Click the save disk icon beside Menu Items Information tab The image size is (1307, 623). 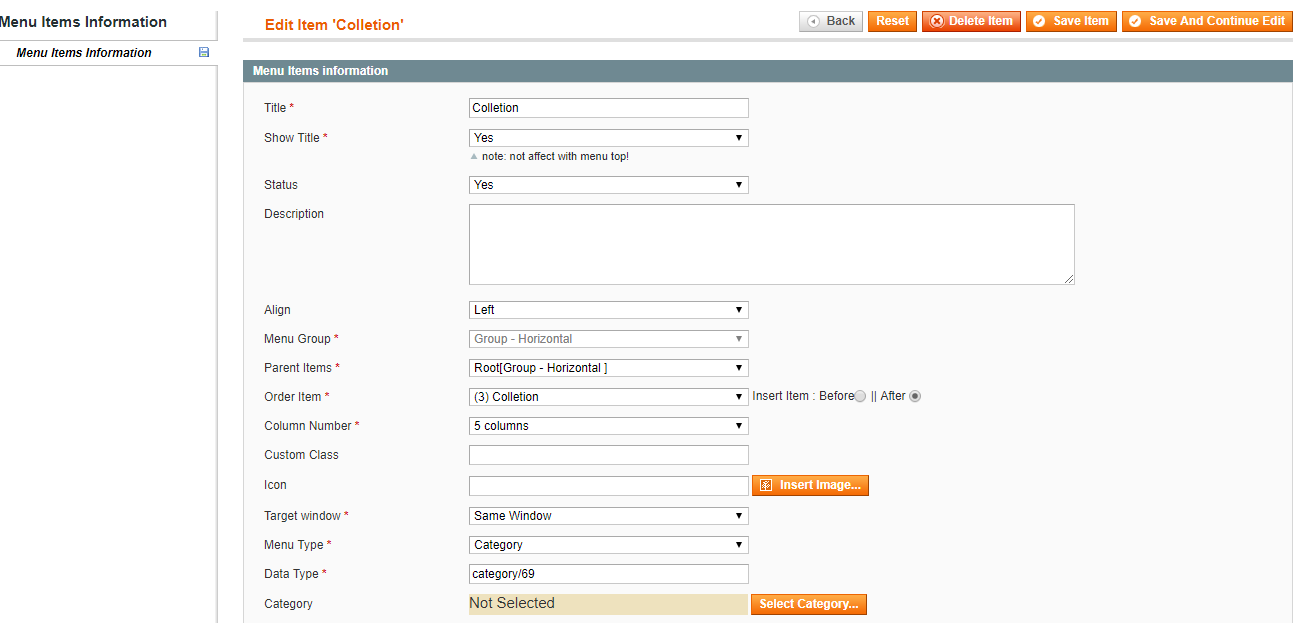[x=204, y=52]
